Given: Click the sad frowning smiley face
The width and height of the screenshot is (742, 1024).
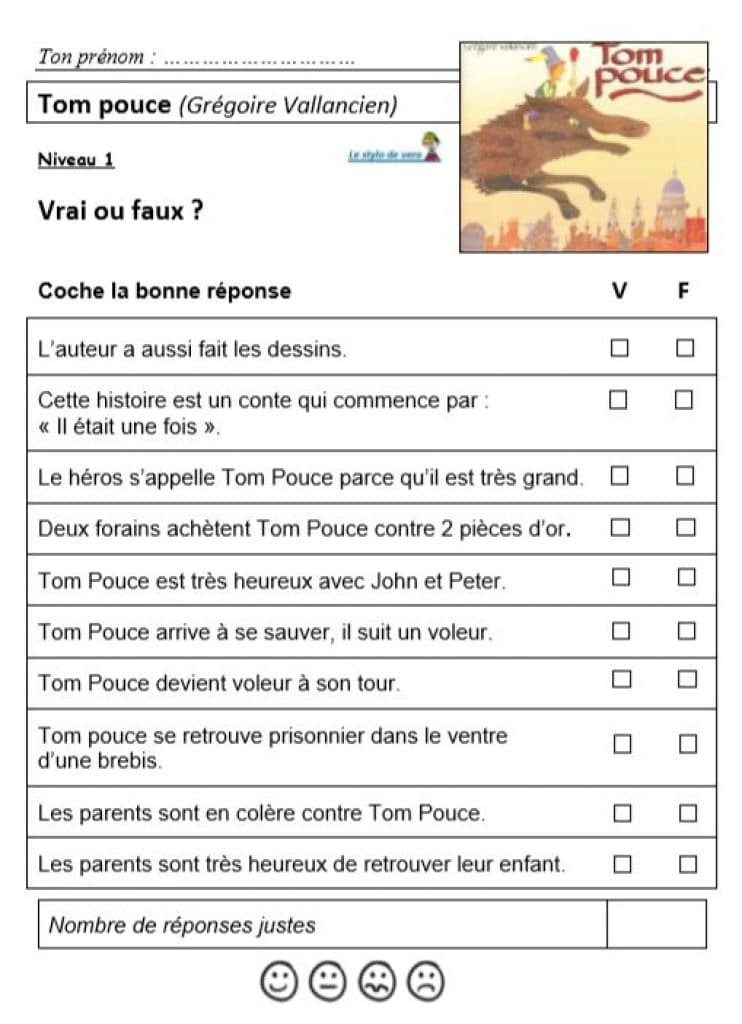Looking at the screenshot, I should point(424,981).
